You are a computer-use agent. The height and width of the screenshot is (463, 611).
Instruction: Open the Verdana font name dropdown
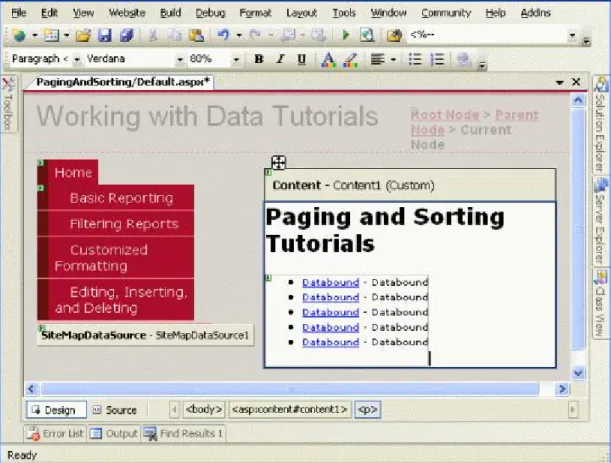click(x=180, y=60)
